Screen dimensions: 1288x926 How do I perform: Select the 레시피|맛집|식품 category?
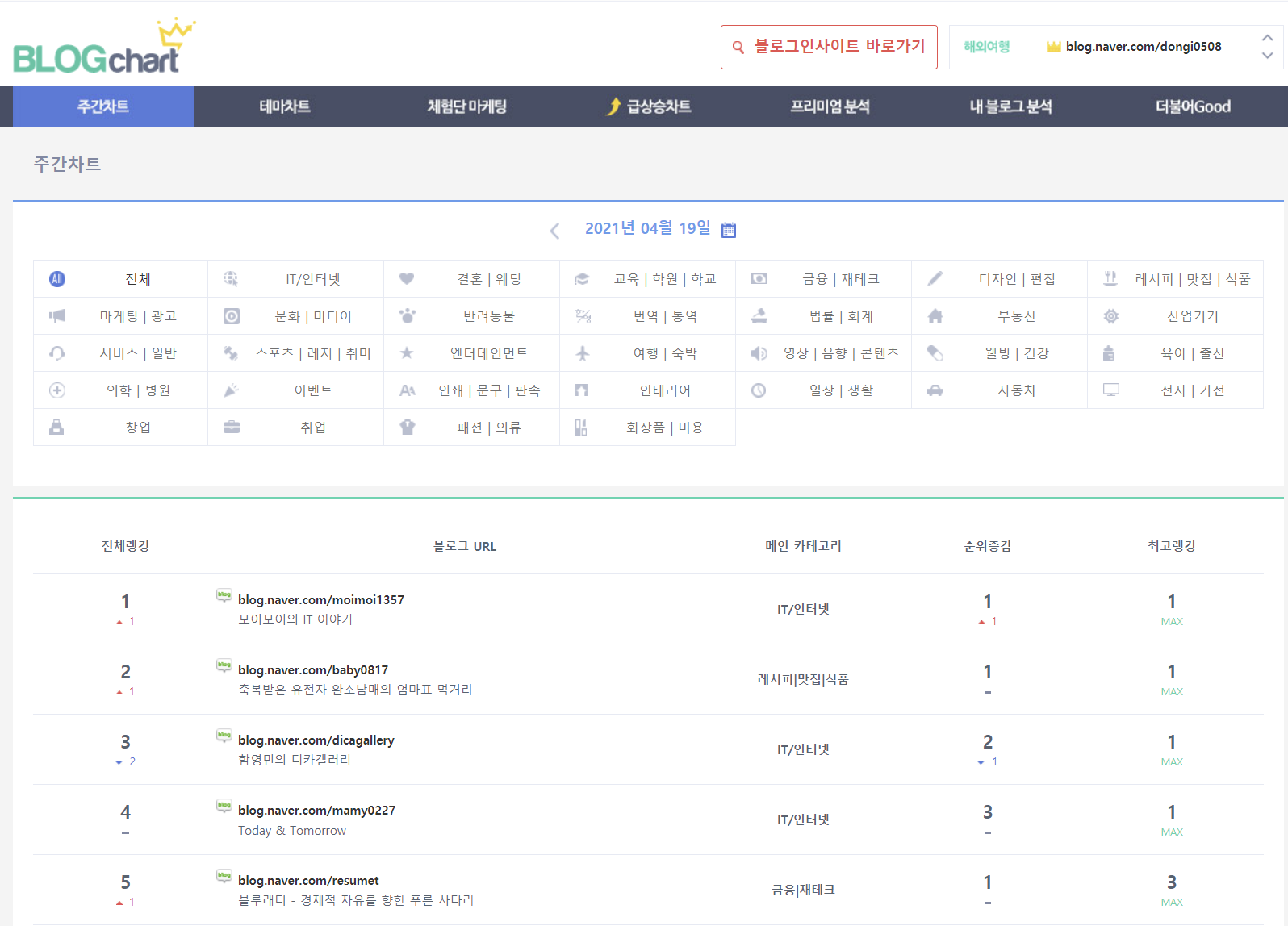pyautogui.click(x=1193, y=279)
